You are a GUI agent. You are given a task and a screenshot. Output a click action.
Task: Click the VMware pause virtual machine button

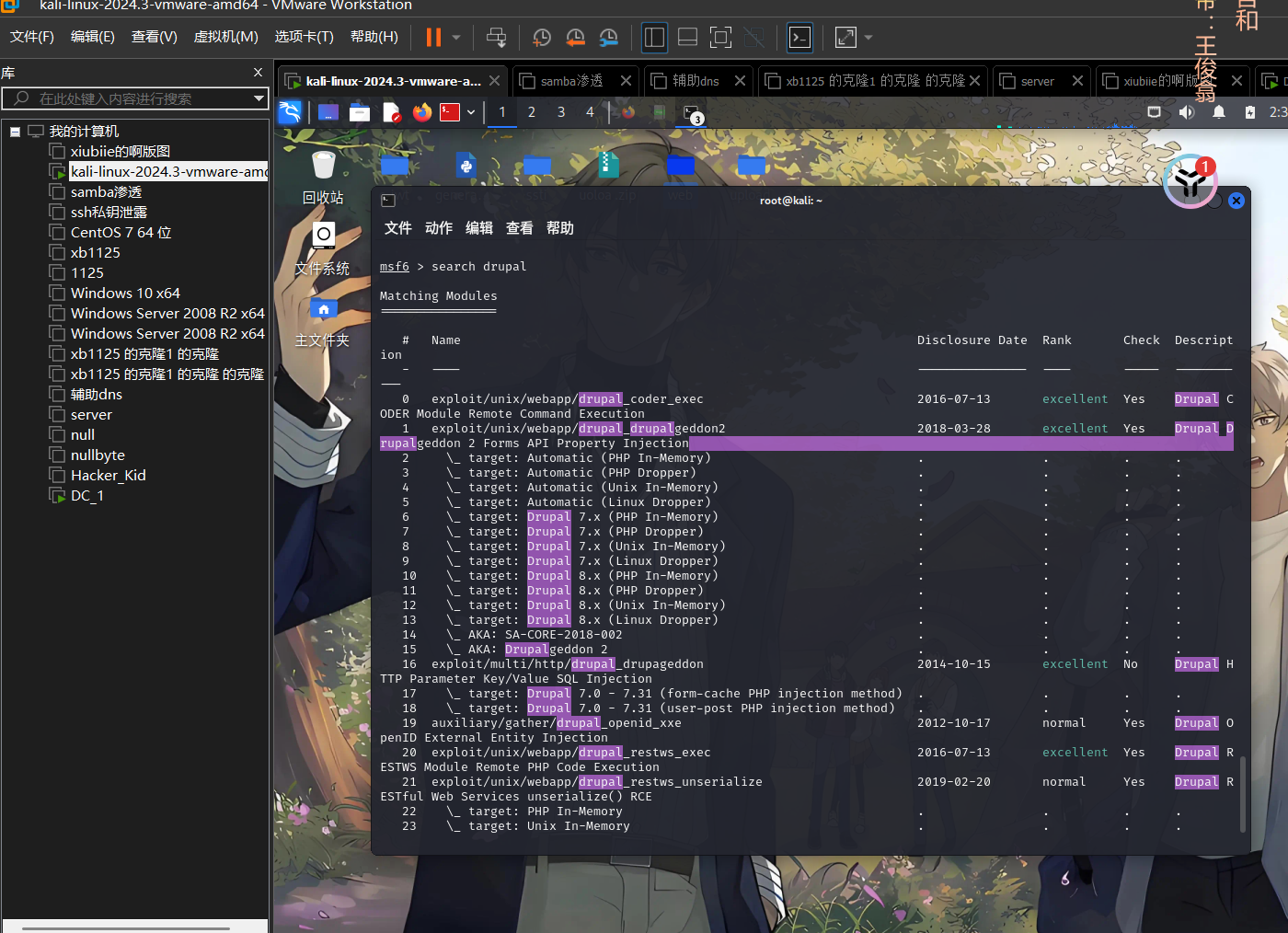tap(433, 38)
